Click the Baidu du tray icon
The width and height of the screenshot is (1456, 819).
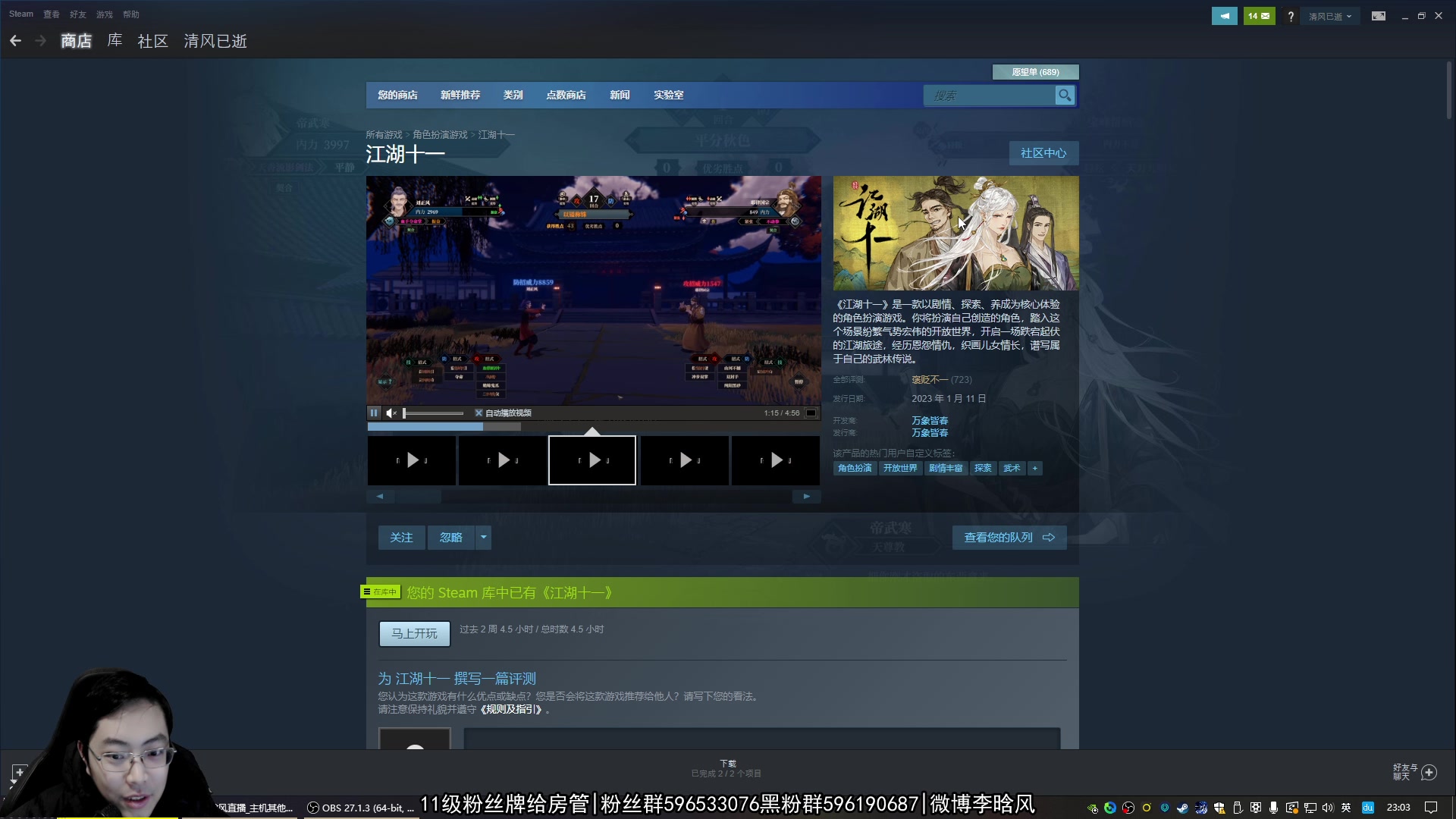point(1367,808)
